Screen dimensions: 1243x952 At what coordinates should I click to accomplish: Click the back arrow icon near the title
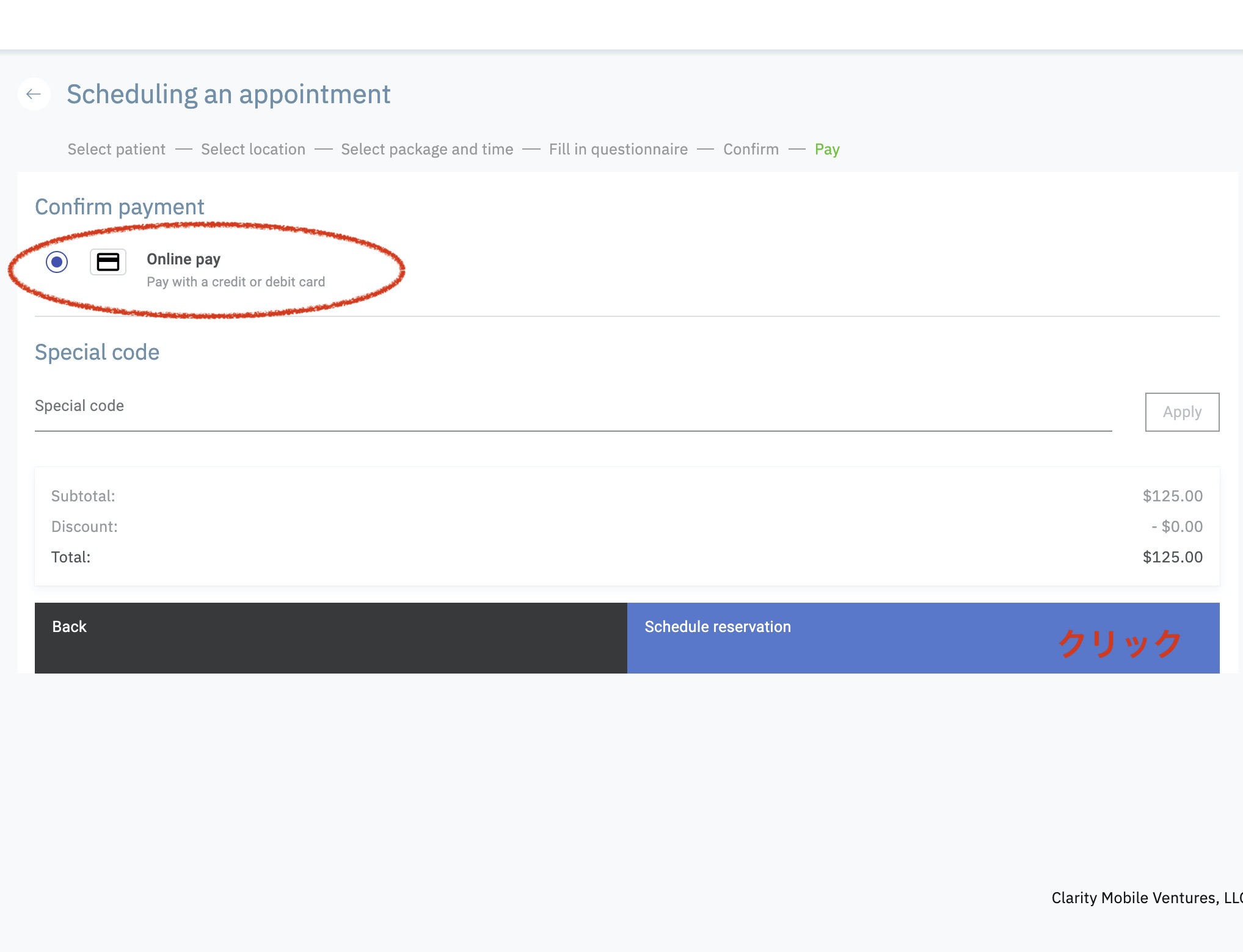[34, 94]
